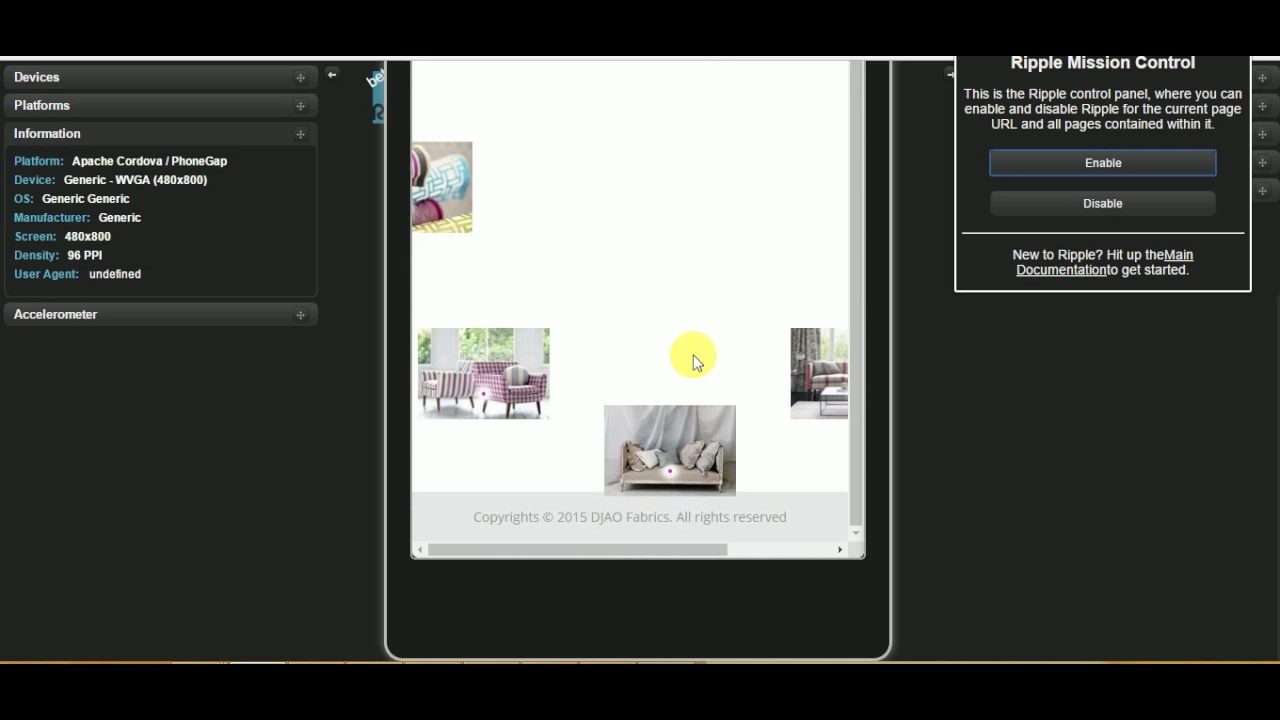Open the pink plaid armchairs thumbnail
This screenshot has height=720, width=1280.
pos(484,373)
